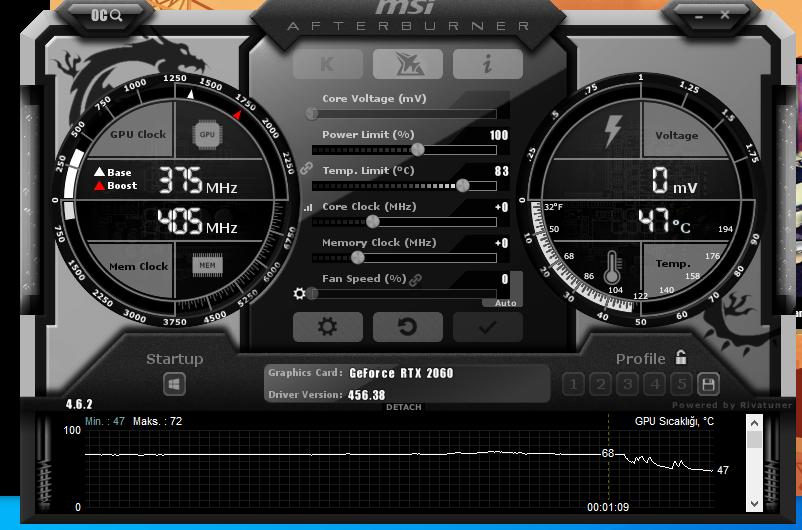
Task: Click the Core Clock slider handle
Action: pyautogui.click(x=372, y=222)
